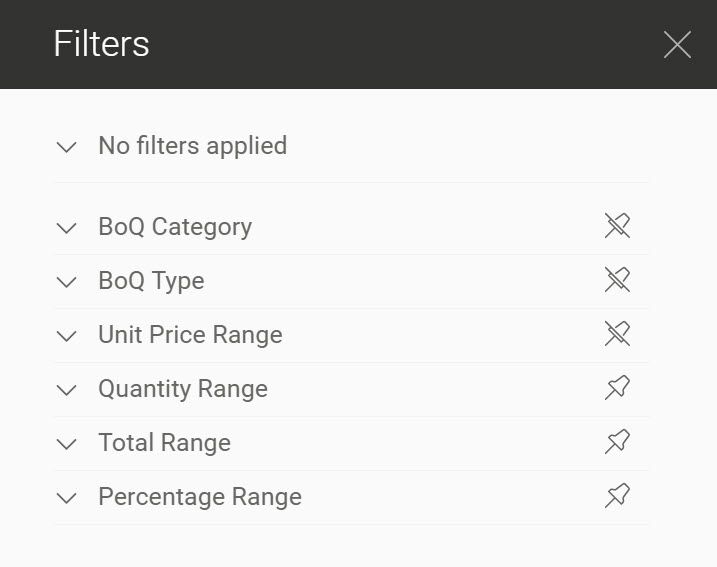The height and width of the screenshot is (567, 717).
Task: Open the Quantity Range filter label
Action: pos(183,389)
